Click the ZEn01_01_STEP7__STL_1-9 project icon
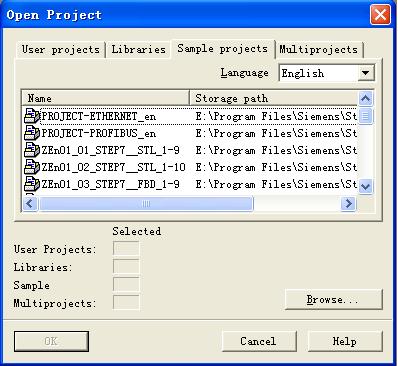Screen dimensions: 398x366 (x=32, y=150)
